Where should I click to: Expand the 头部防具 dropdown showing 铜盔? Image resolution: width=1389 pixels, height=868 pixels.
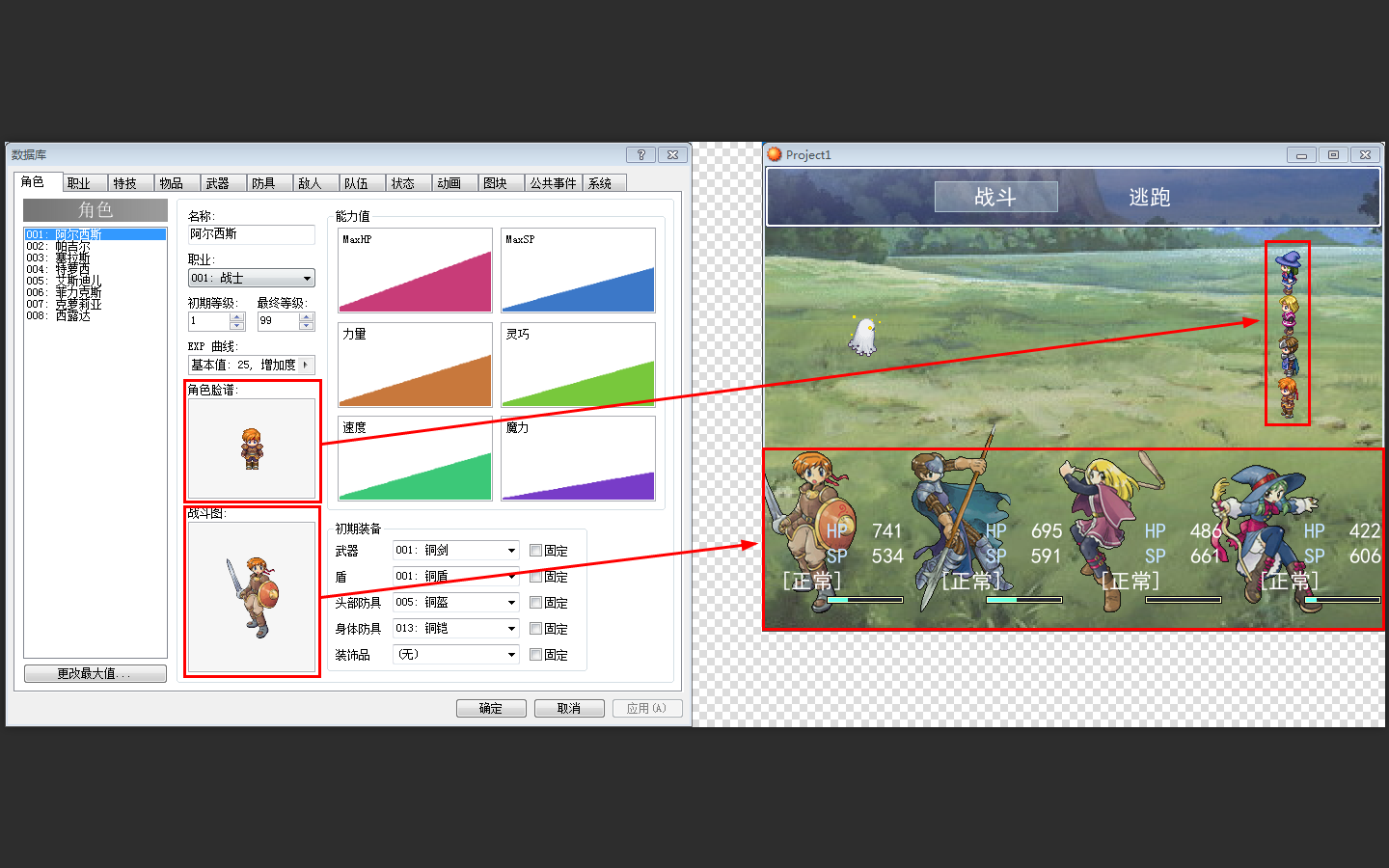[x=456, y=602]
